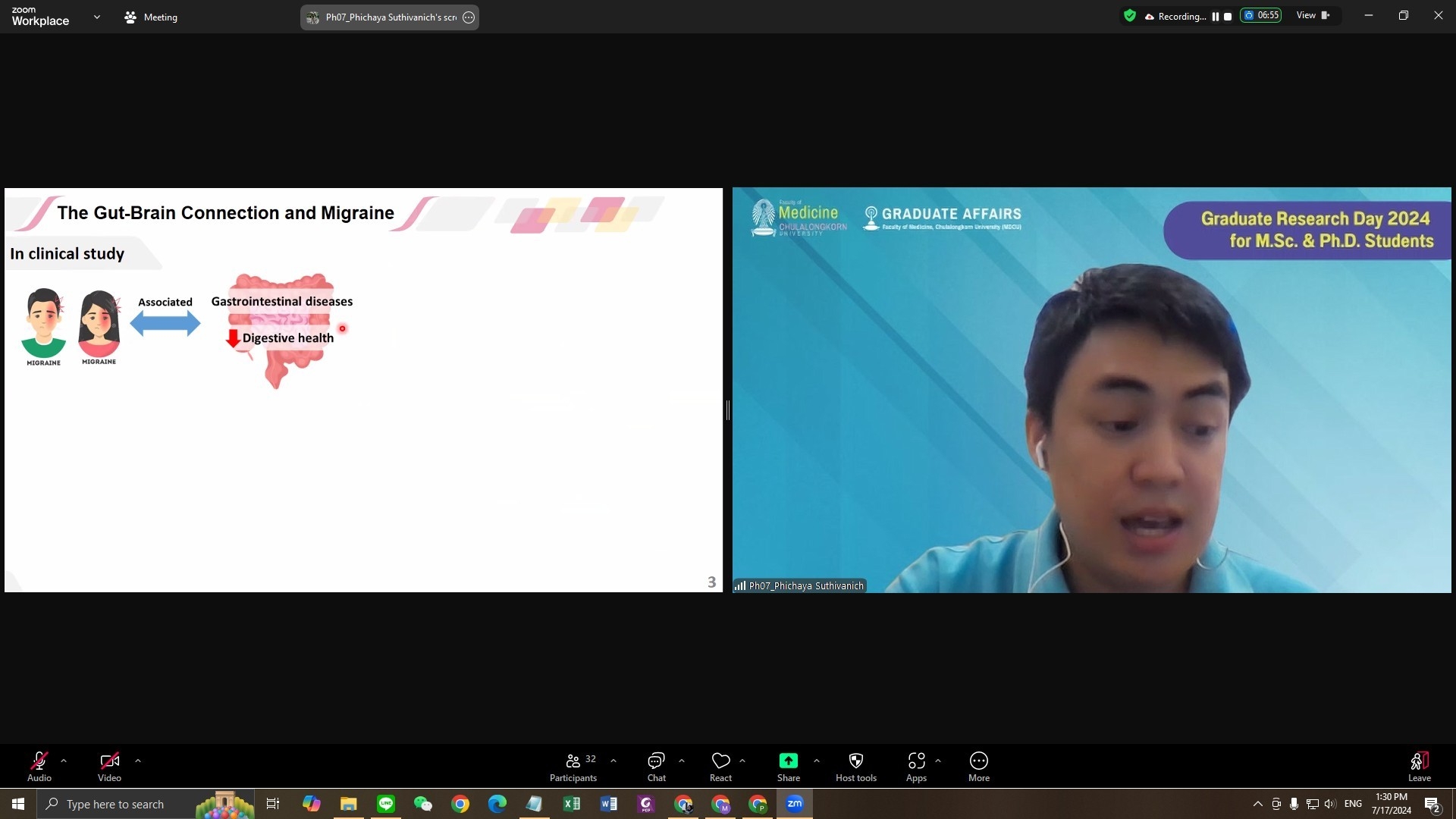Open screen share options ellipsis
The width and height of the screenshot is (1456, 819).
point(469,17)
